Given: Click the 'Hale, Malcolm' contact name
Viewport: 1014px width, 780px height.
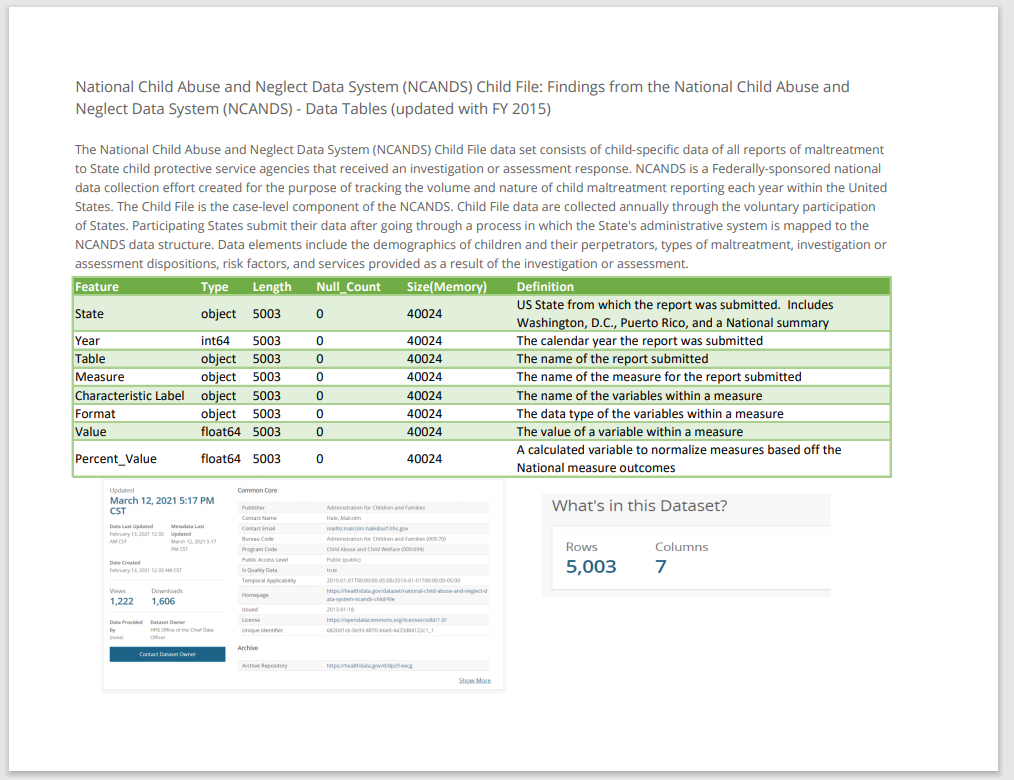Looking at the screenshot, I should click(344, 518).
